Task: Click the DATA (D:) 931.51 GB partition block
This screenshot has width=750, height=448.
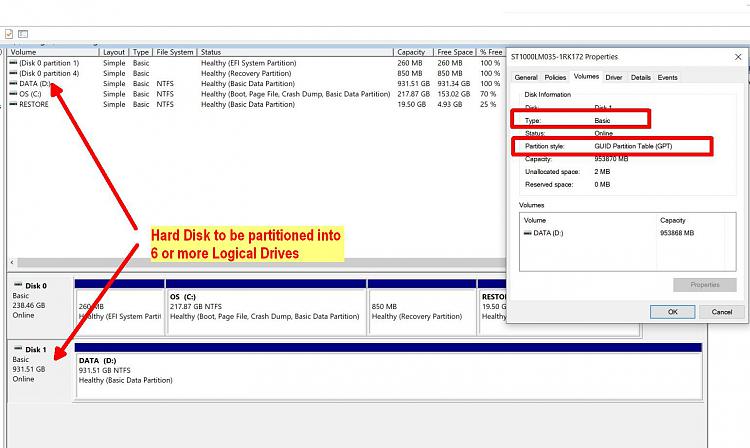Action: (388, 371)
